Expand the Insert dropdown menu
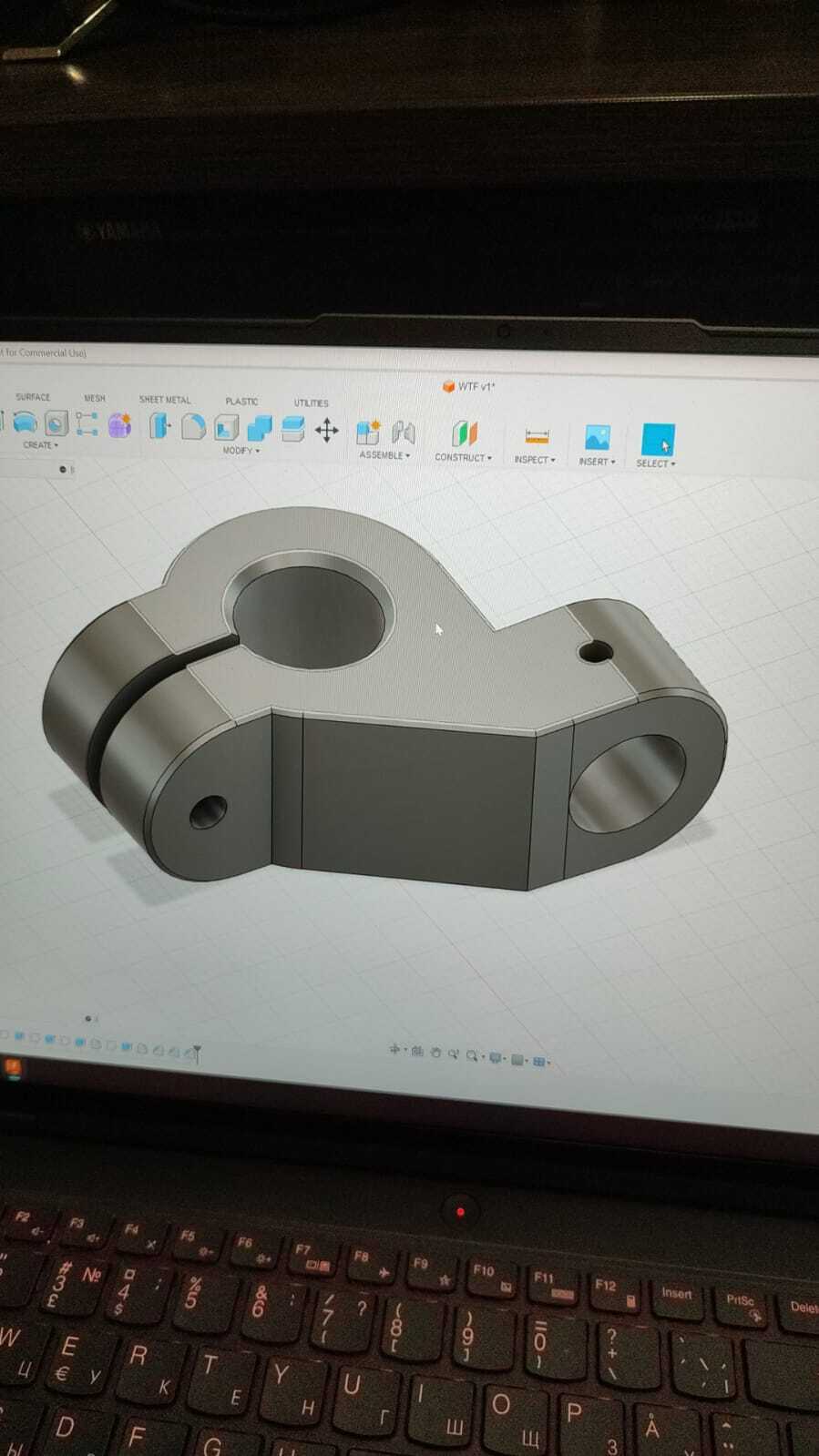 (597, 462)
